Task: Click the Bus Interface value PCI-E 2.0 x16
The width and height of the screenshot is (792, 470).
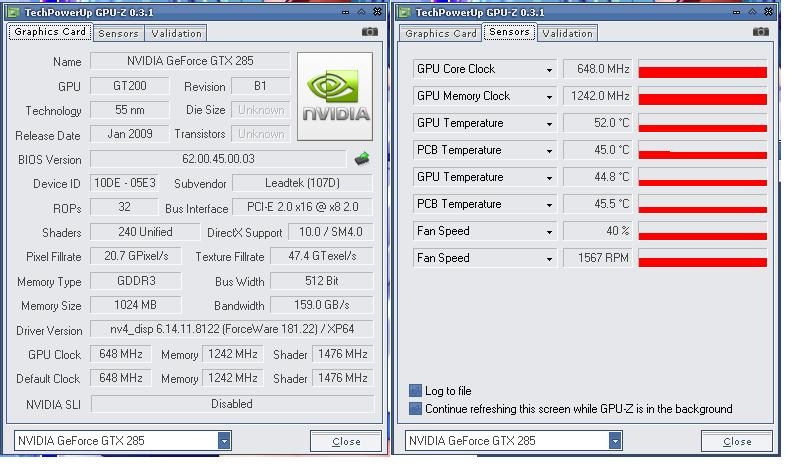Action: (x=303, y=207)
